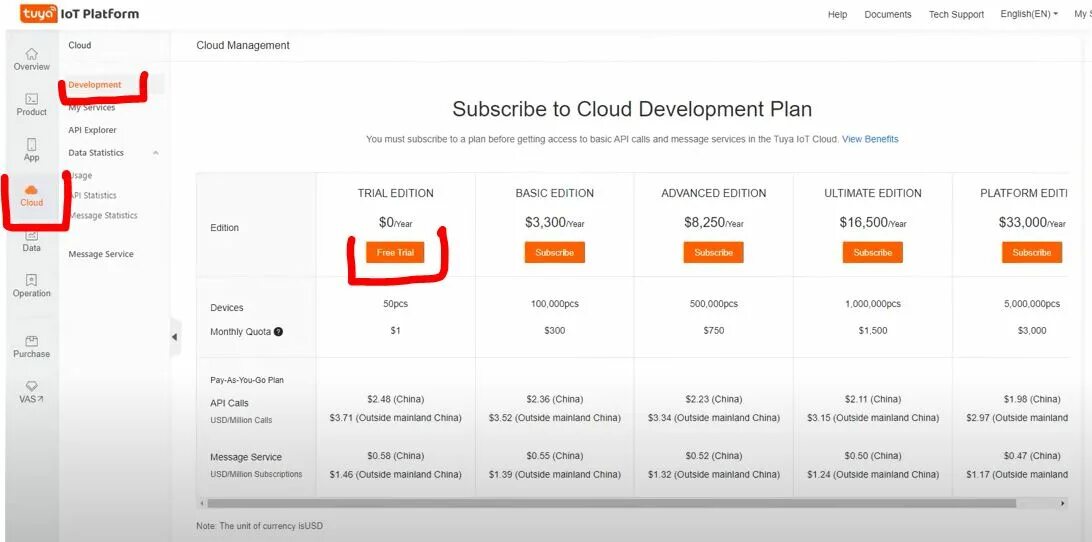This screenshot has width=1092, height=542.
Task: Click the 1,000,000pcs devices value
Action: (x=873, y=304)
